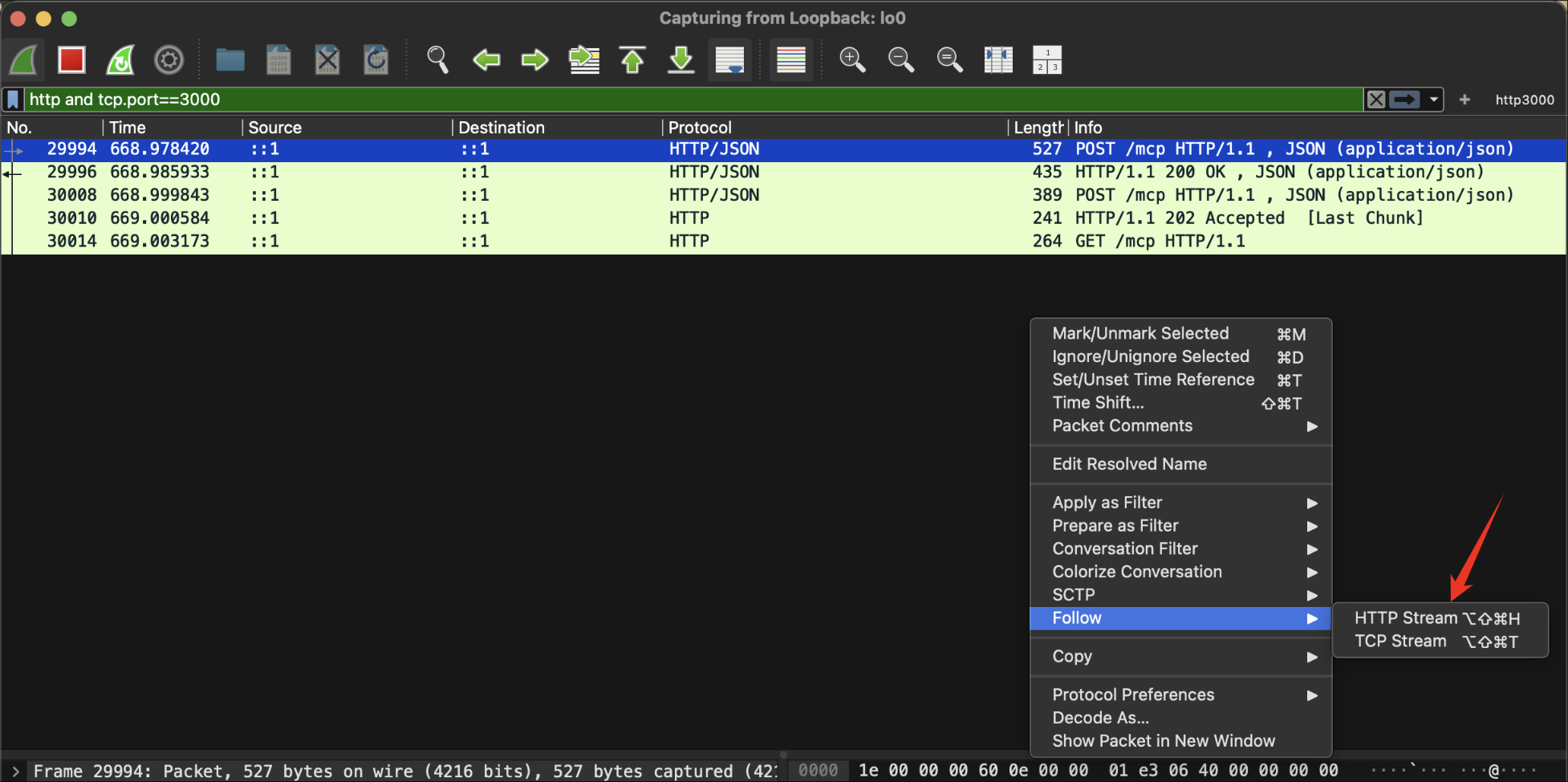Jump to the last packet icon
1568x782 pixels.
pyautogui.click(x=681, y=59)
